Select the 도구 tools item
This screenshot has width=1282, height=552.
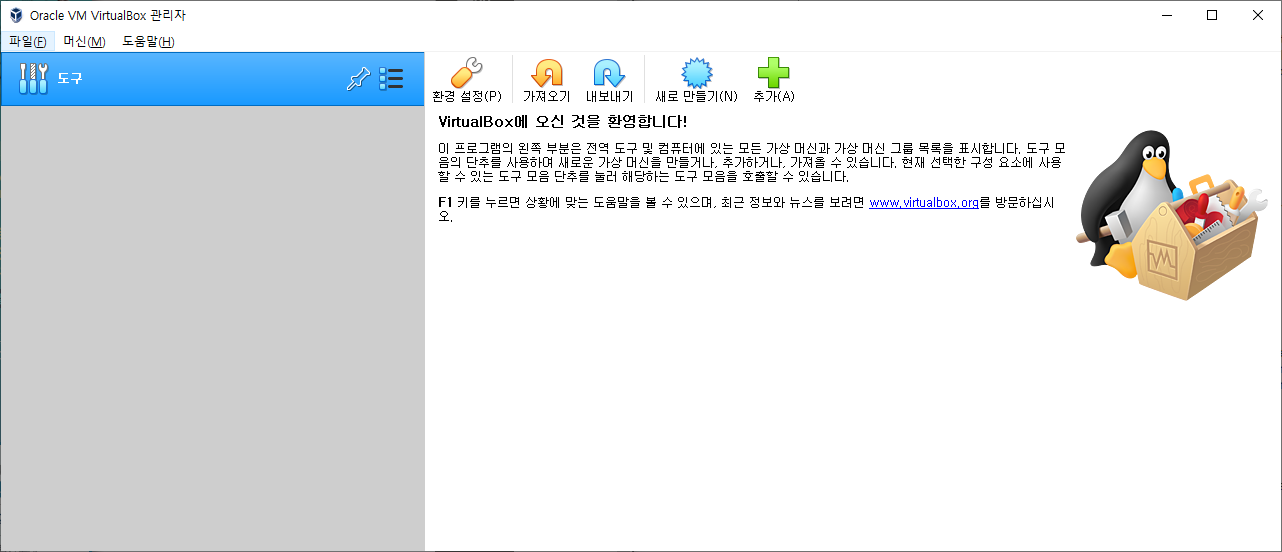coord(212,79)
